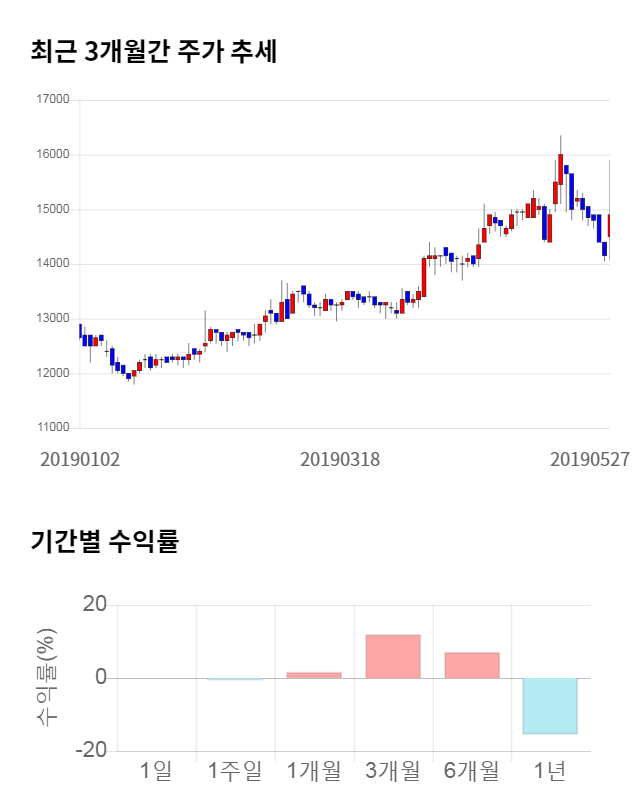Click the 3개월 period label
The height and width of the screenshot is (810, 640).
click(x=392, y=771)
